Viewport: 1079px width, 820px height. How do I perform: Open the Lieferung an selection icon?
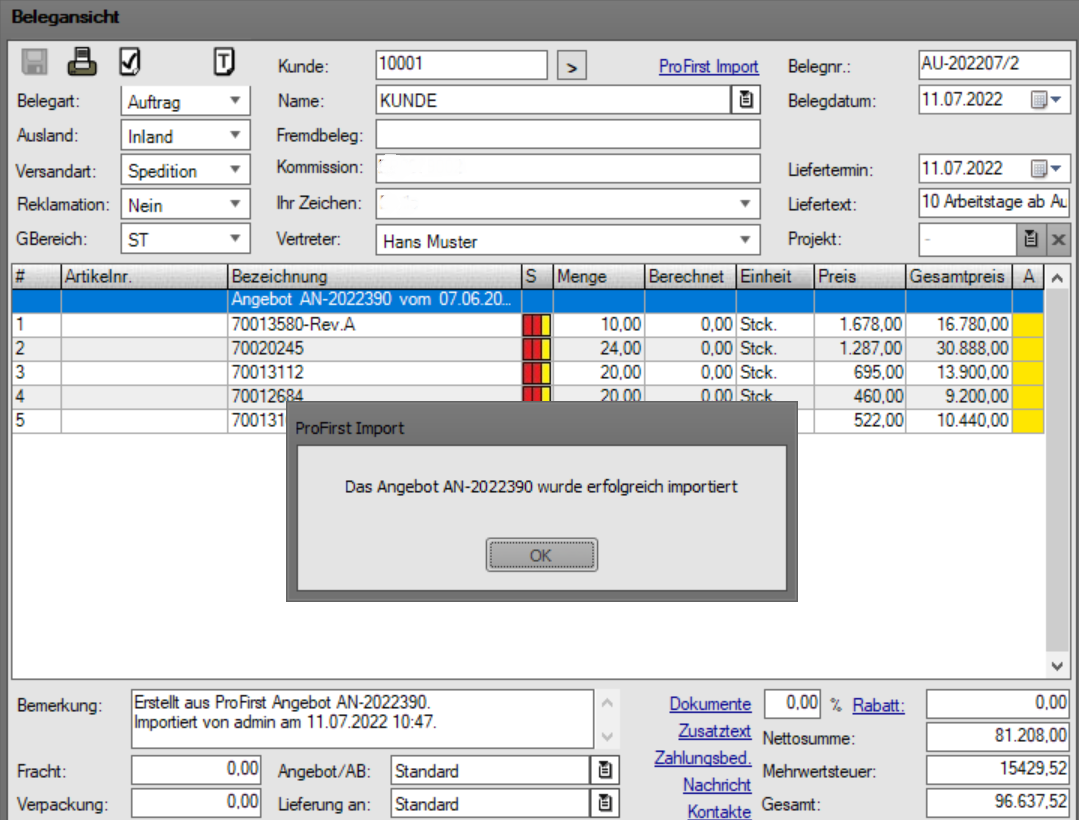point(605,803)
